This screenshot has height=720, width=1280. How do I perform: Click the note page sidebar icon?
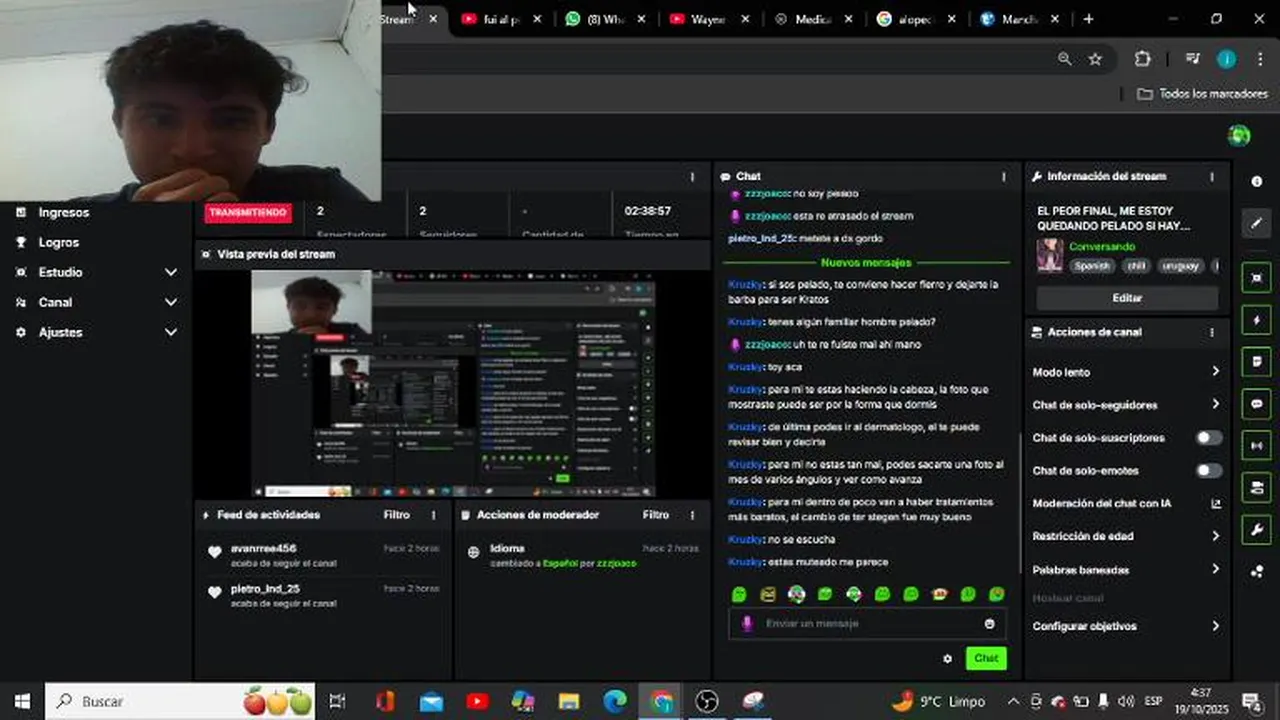point(1257,362)
